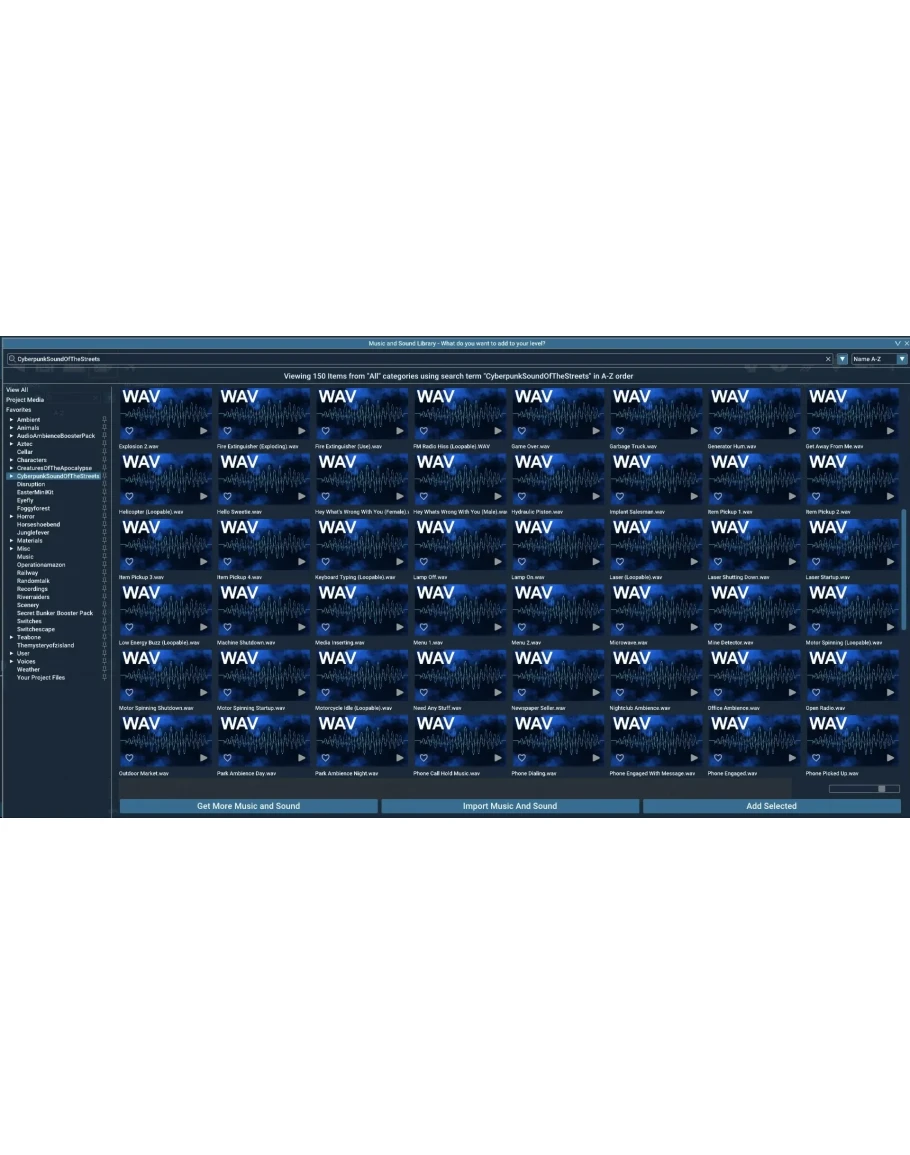This screenshot has height=1155, width=910.
Task: Open the filter dropdown beside search box
Action: [842, 359]
